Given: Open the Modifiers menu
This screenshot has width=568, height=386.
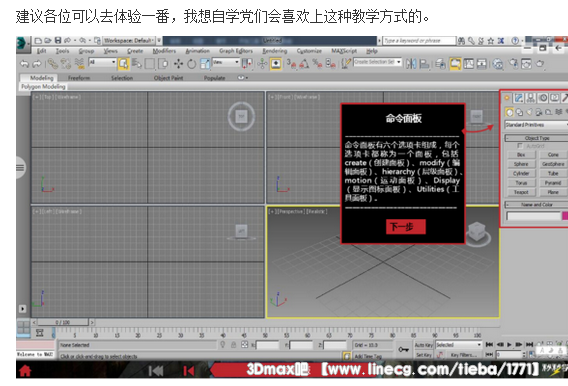Looking at the screenshot, I should pos(164,51).
